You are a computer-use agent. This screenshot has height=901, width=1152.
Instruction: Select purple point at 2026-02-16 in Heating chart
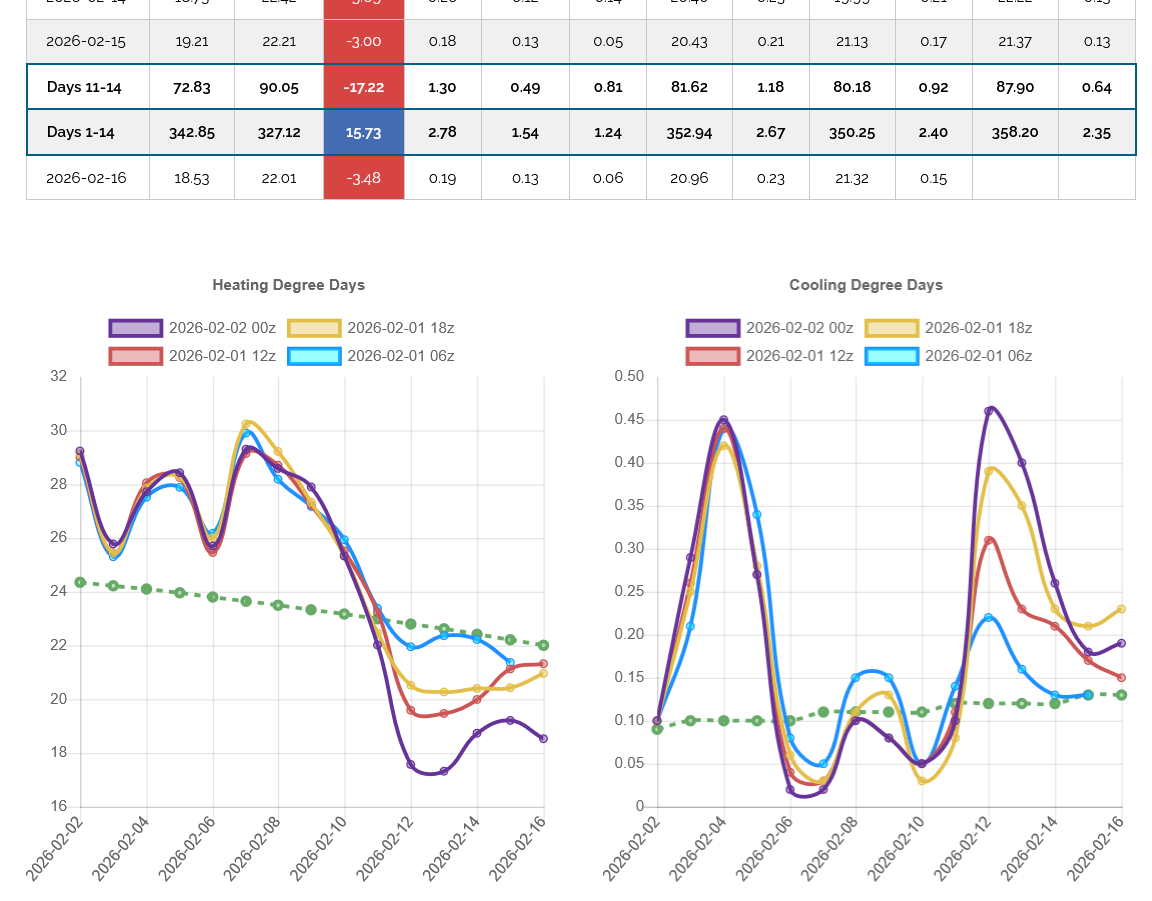point(544,739)
